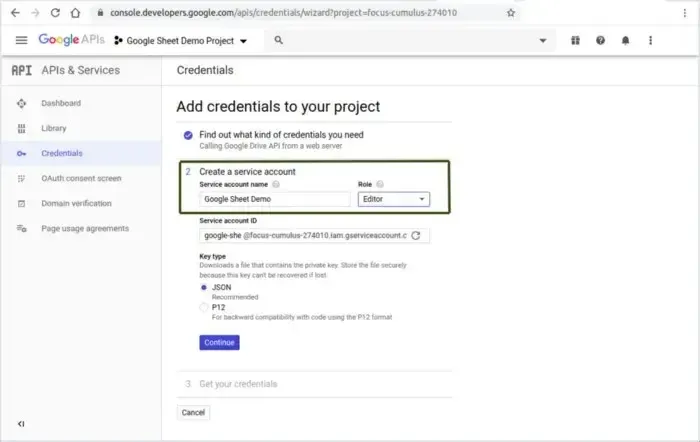This screenshot has width=700, height=442.
Task: Click the Cancel button
Action: (x=193, y=413)
